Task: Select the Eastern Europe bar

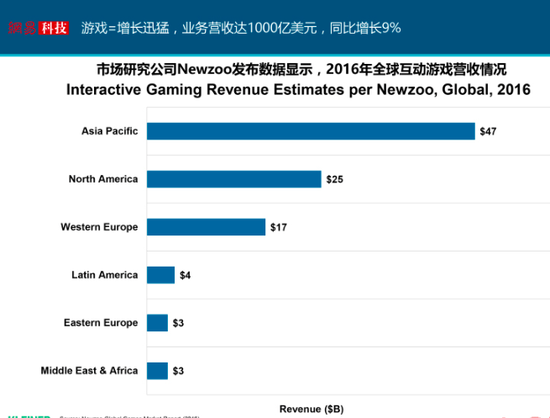Action: (157, 323)
